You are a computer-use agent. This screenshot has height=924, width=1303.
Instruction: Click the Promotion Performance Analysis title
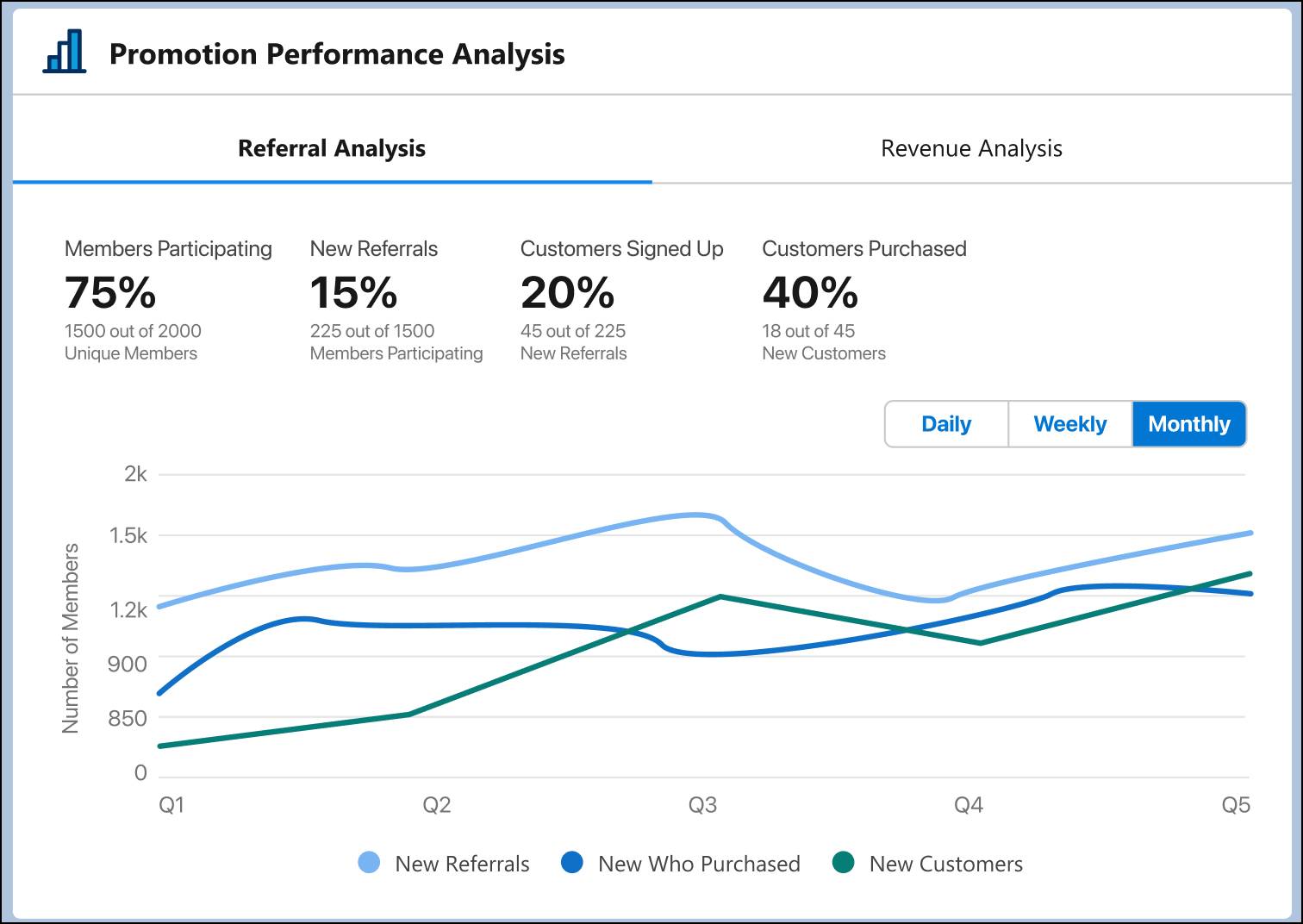pos(337,53)
